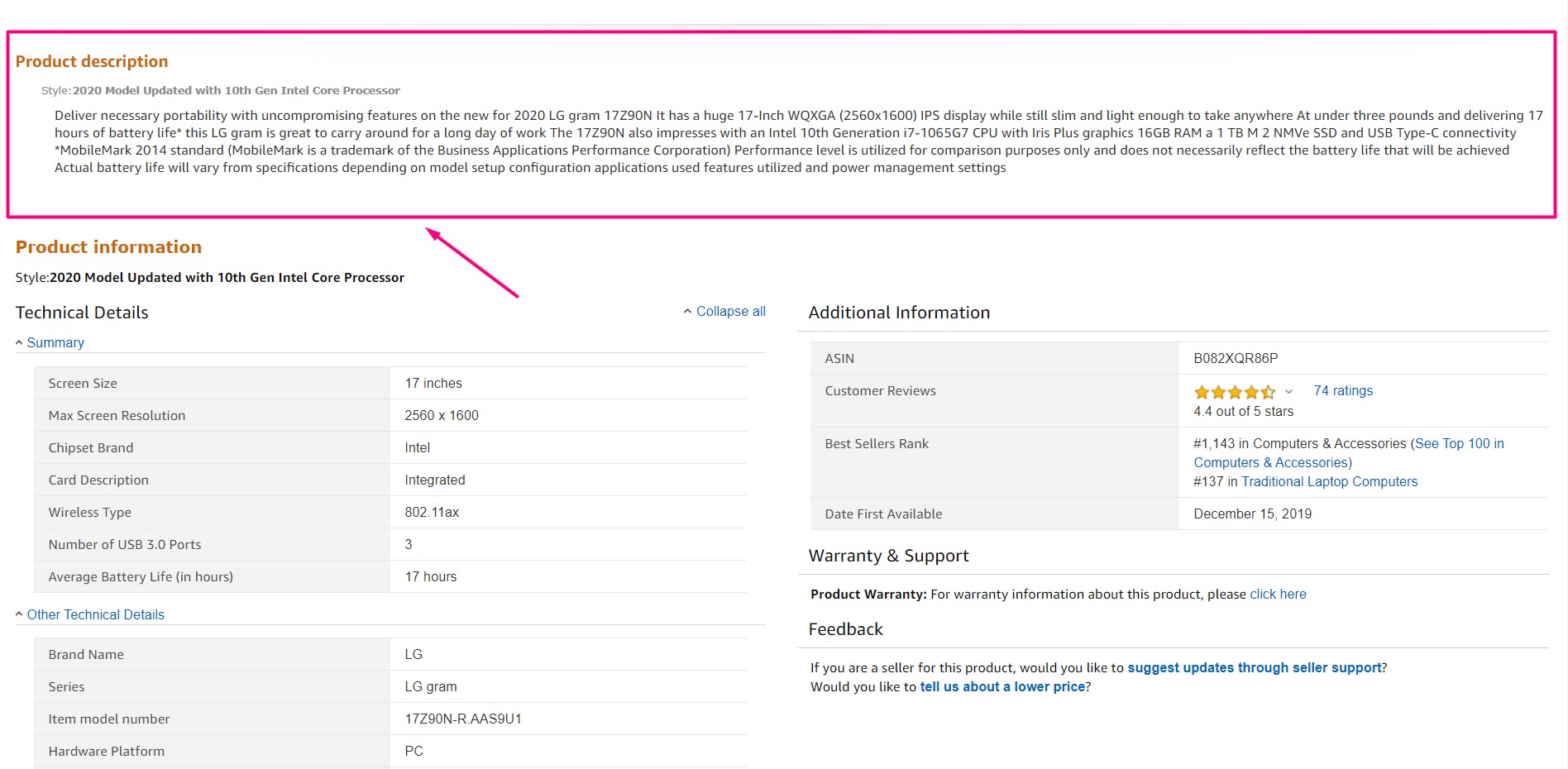
Task: Select Number of USB 3.0 Ports label
Action: point(125,544)
